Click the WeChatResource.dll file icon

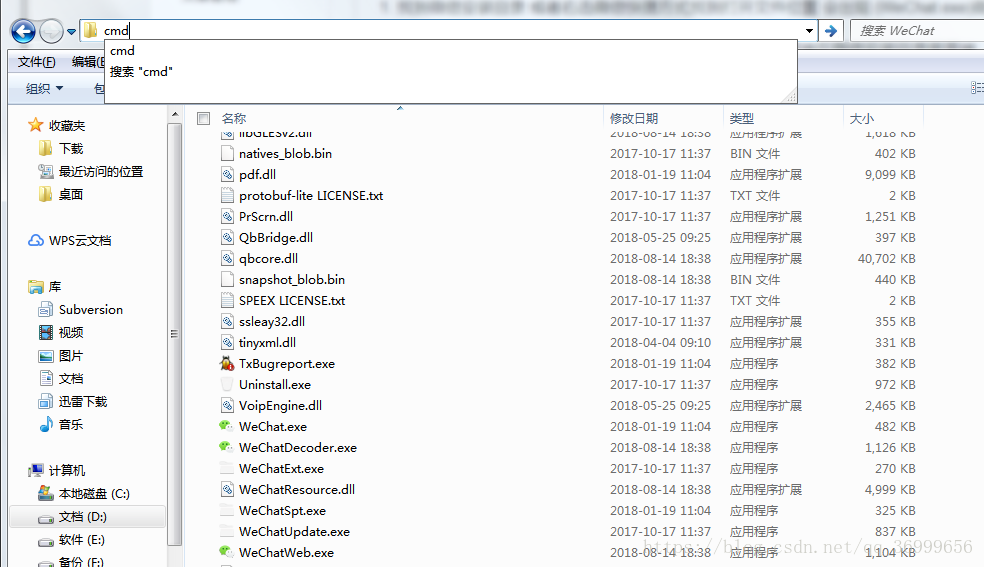(x=228, y=490)
